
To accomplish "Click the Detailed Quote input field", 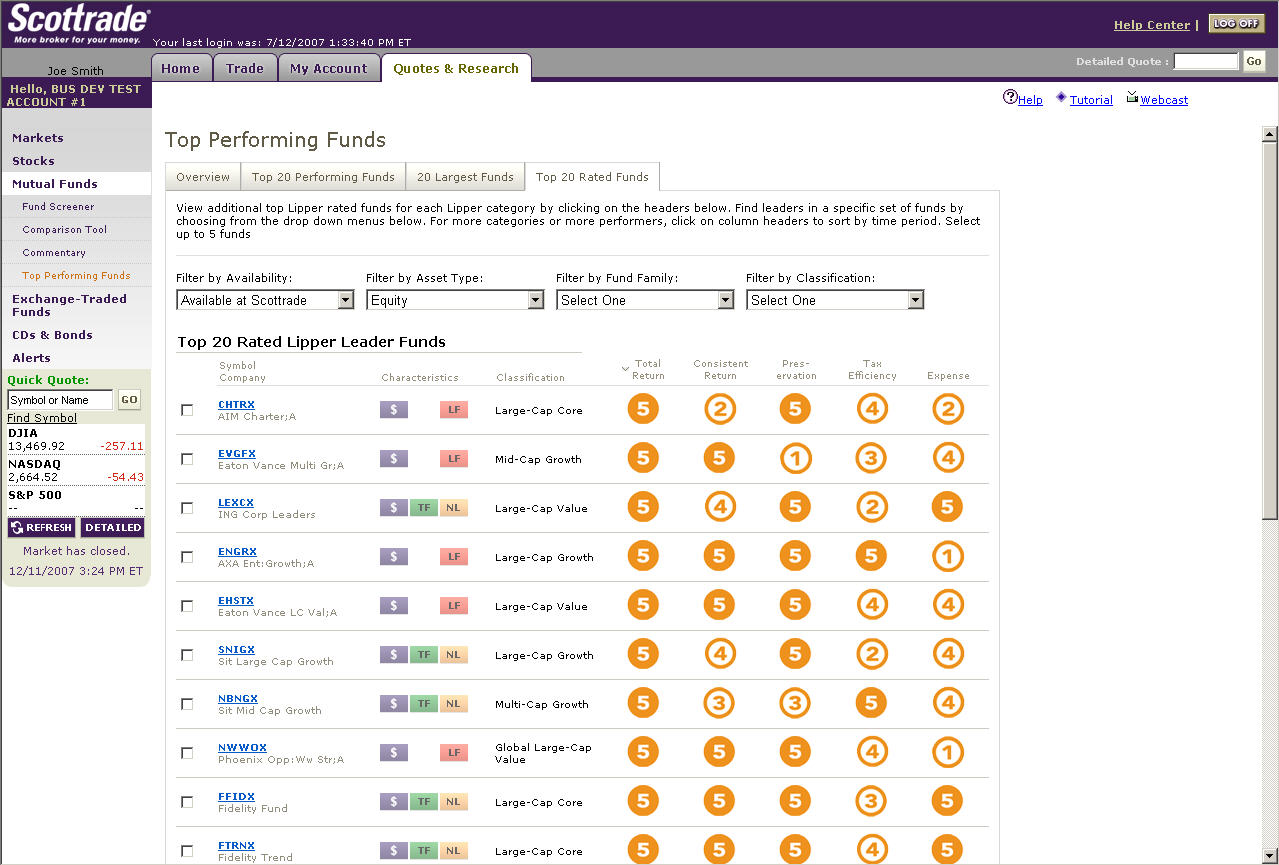I will (x=1205, y=62).
